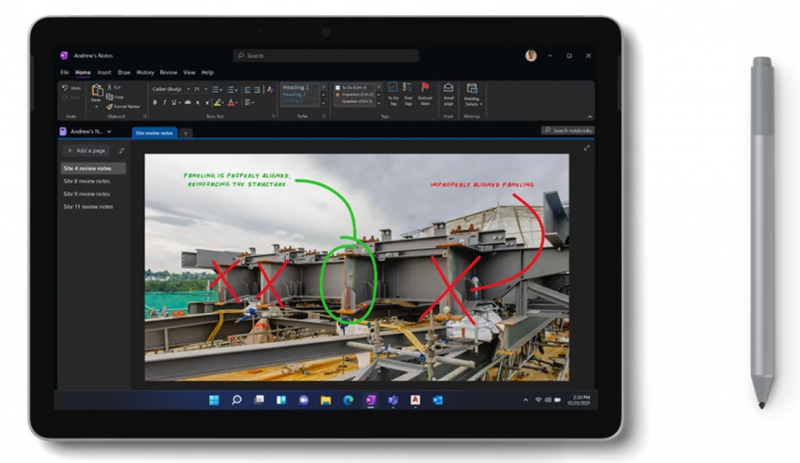
Task: Click the Paste icon in the Clipboard group
Action: pyautogui.click(x=96, y=93)
